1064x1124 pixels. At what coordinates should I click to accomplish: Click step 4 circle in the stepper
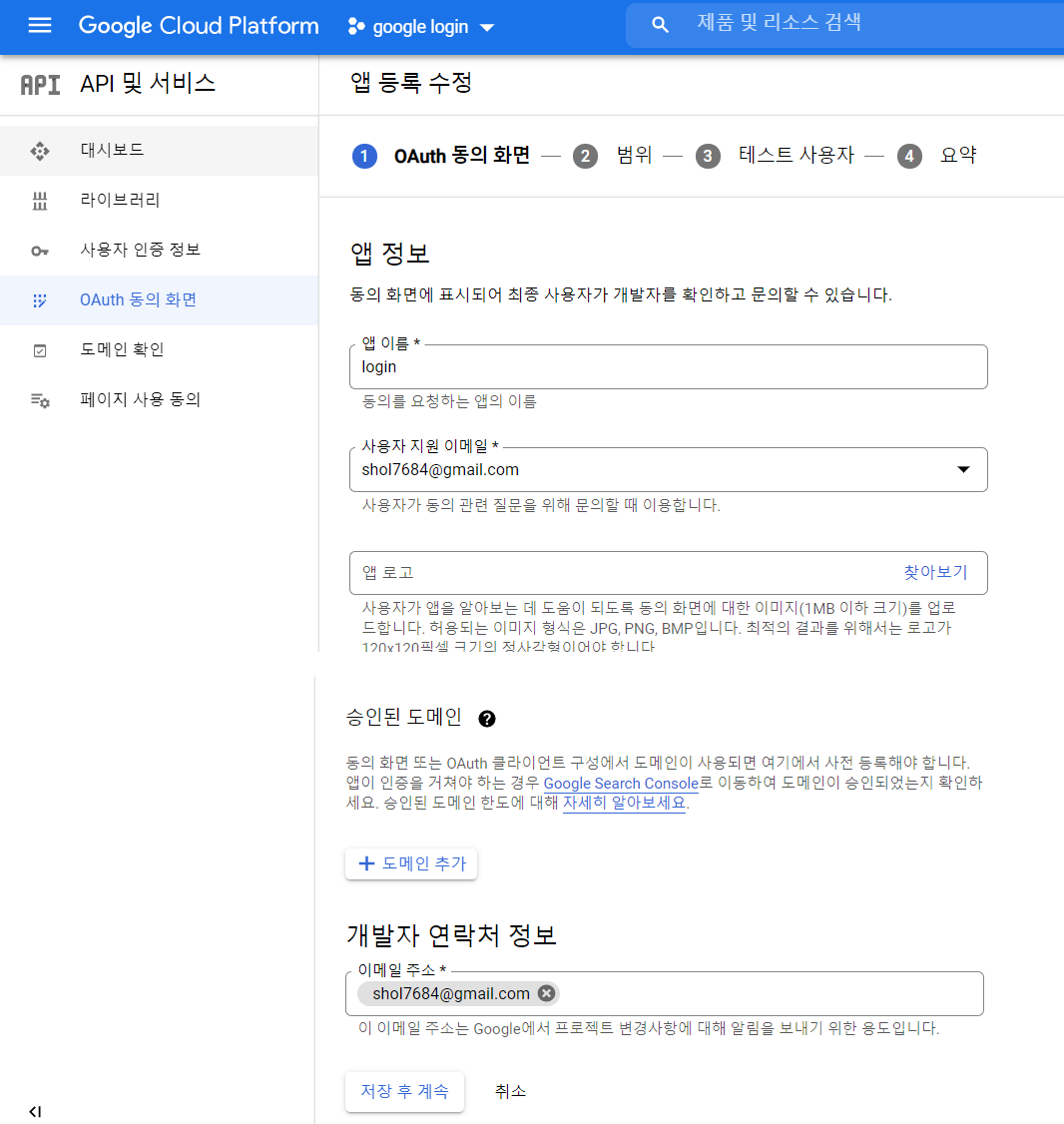click(x=909, y=156)
